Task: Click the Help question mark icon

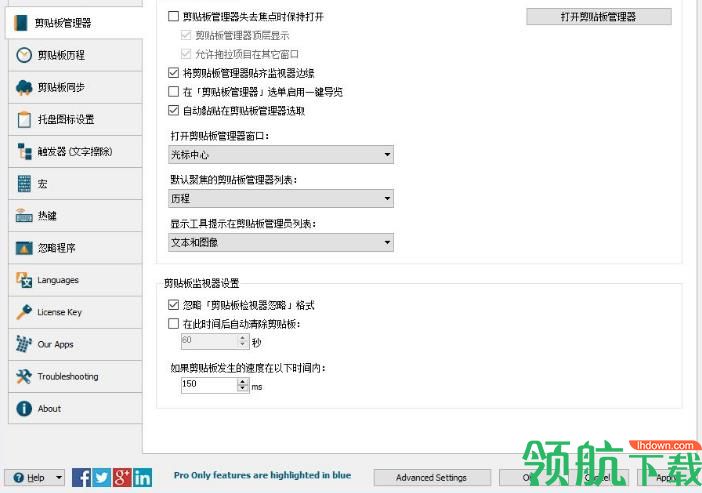Action: (18, 478)
